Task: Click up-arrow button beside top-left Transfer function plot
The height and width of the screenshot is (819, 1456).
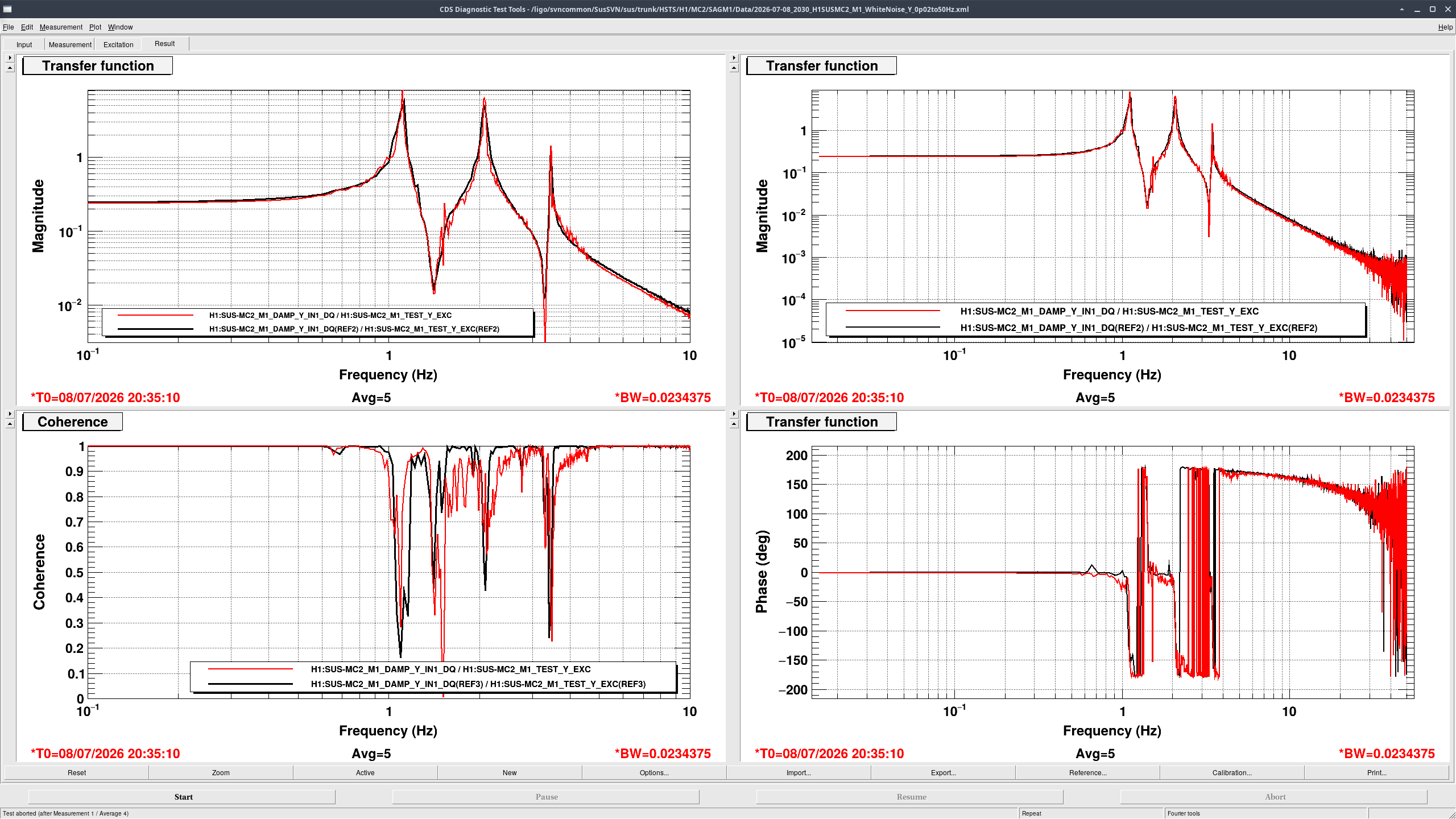Action: pyautogui.click(x=10, y=68)
